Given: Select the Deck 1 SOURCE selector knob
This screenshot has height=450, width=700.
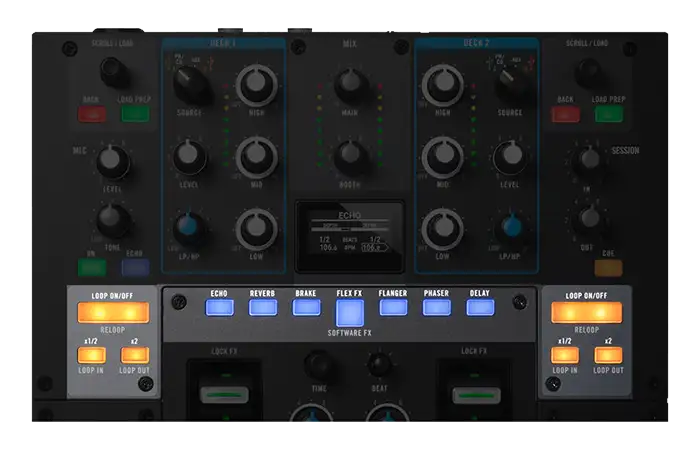Looking at the screenshot, I should pyautogui.click(x=191, y=84).
